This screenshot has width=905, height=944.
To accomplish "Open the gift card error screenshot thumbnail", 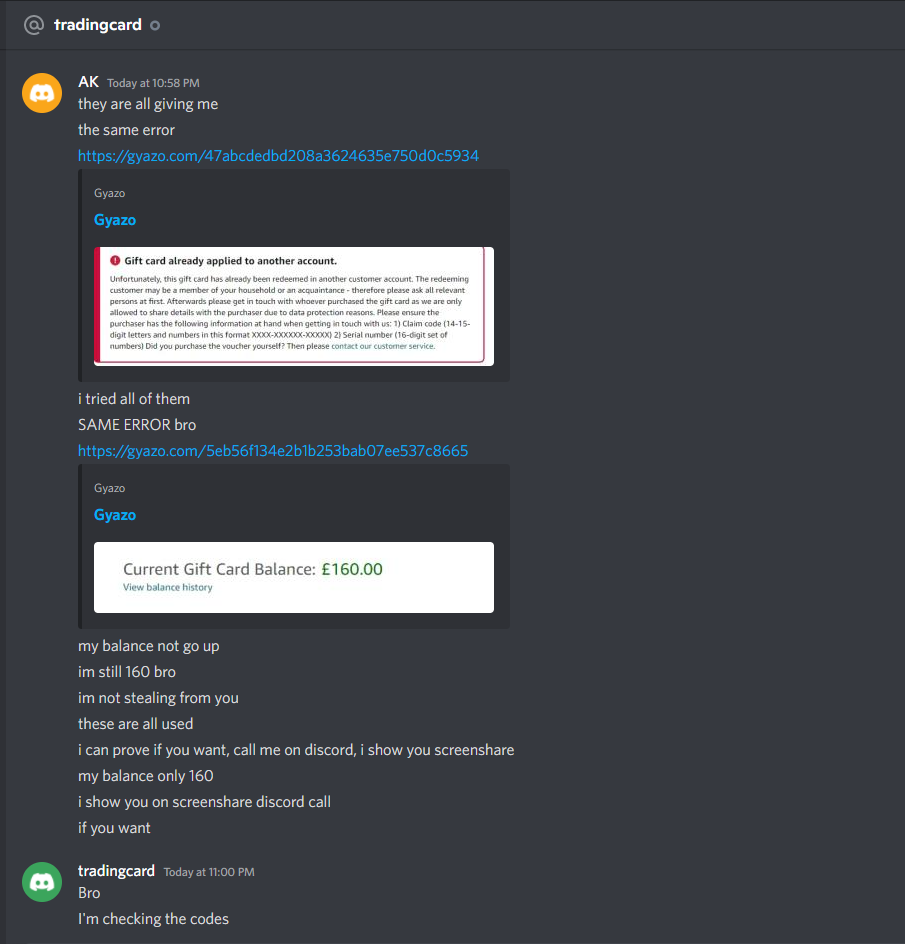I will click(294, 306).
